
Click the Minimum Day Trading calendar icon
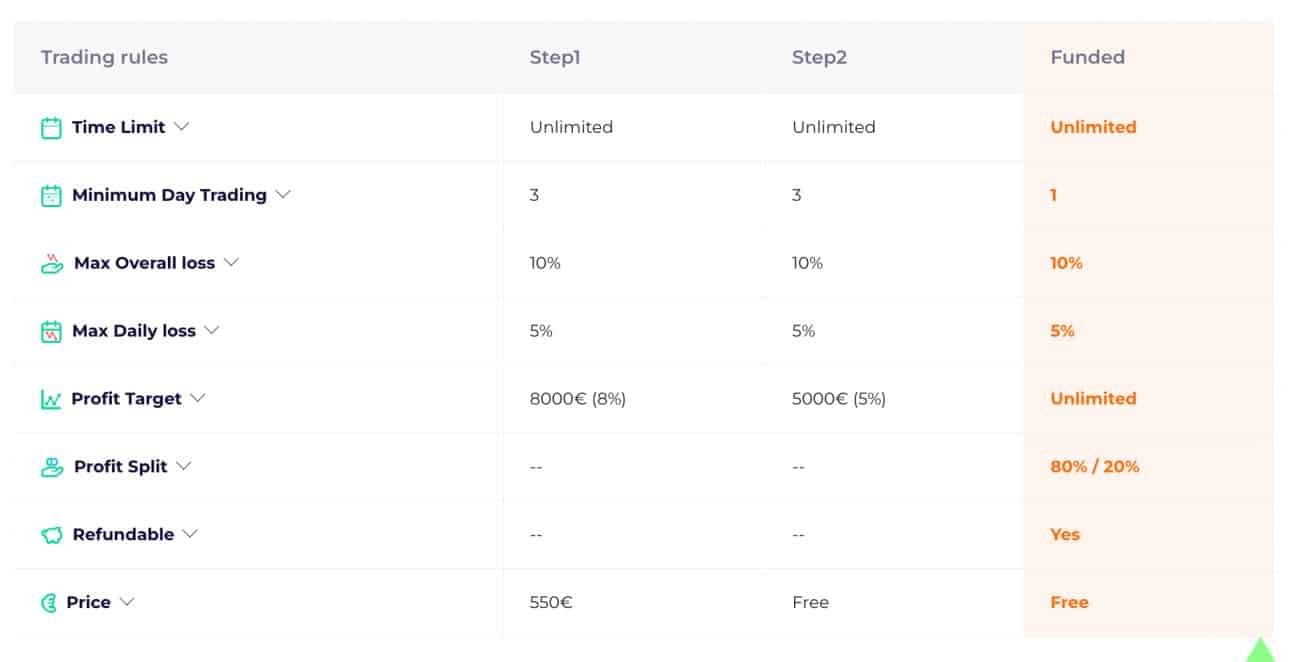(x=51, y=196)
